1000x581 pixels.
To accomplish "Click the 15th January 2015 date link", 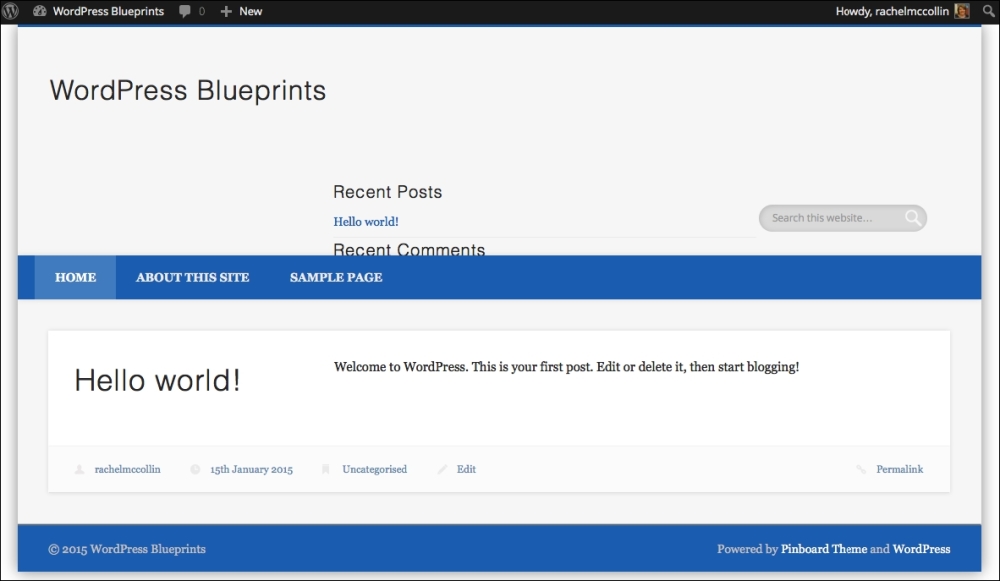I will tap(251, 469).
